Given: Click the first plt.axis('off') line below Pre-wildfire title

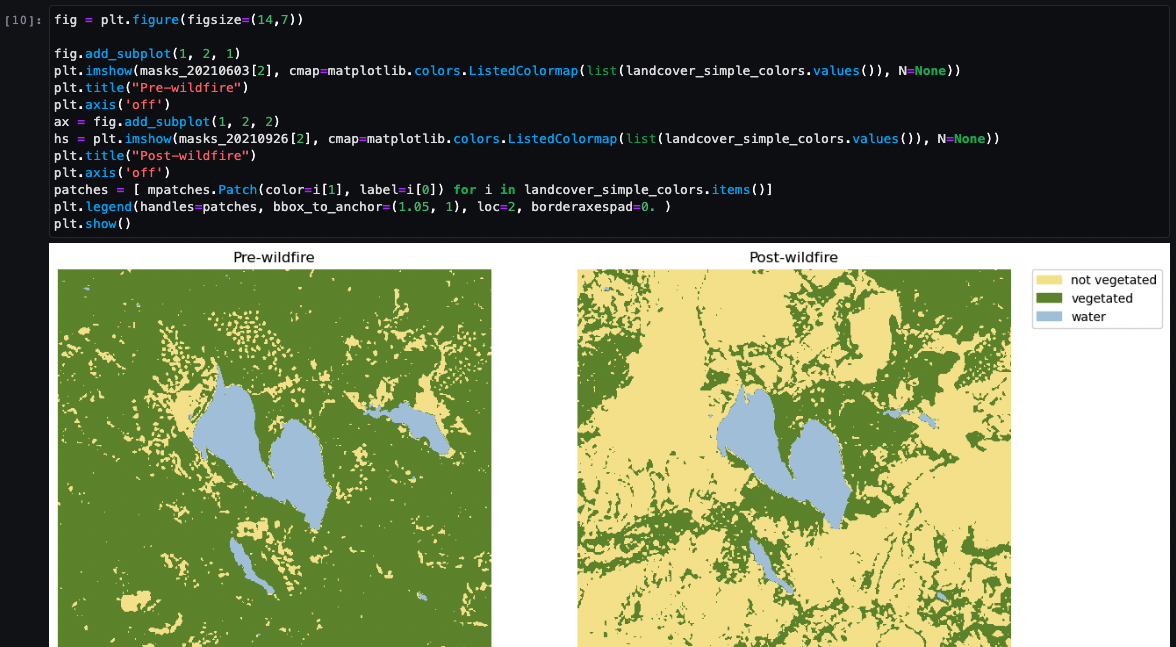Looking at the screenshot, I should tap(112, 105).
